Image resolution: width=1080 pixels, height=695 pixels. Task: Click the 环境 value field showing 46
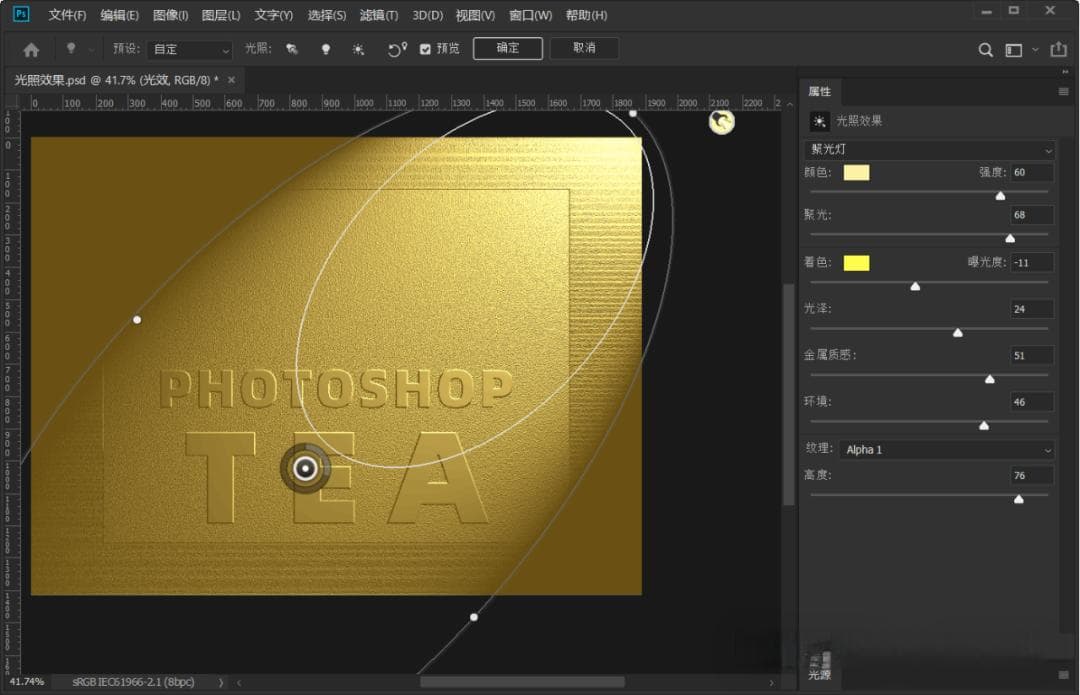[x=1032, y=402]
